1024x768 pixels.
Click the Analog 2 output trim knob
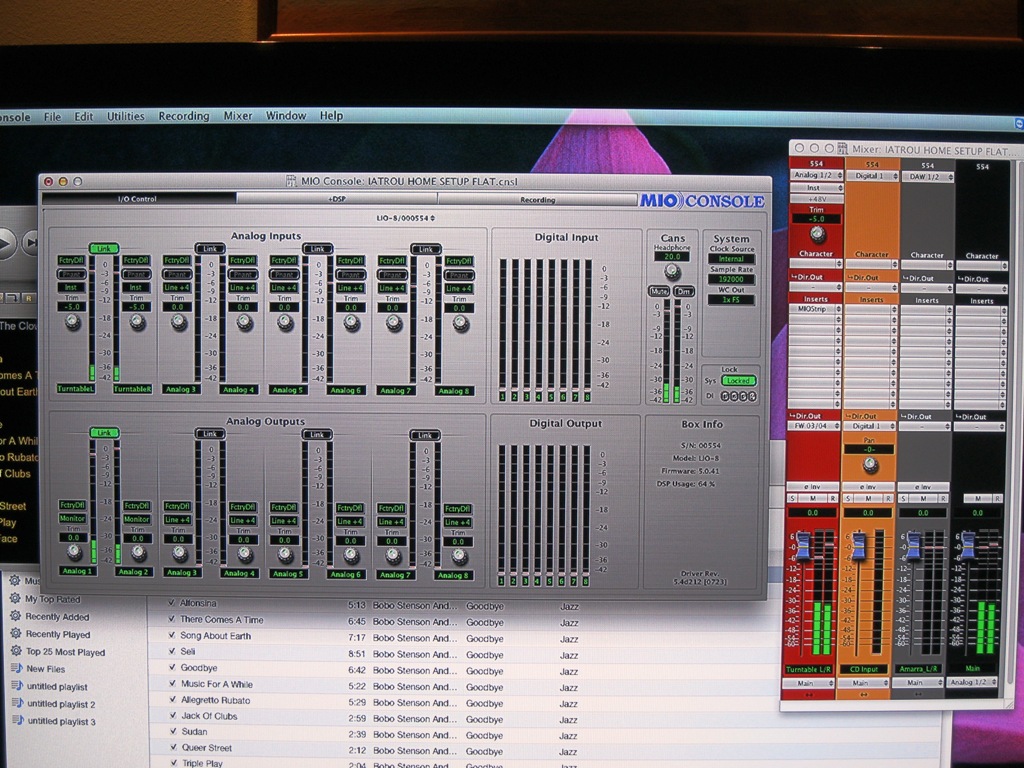click(x=138, y=553)
